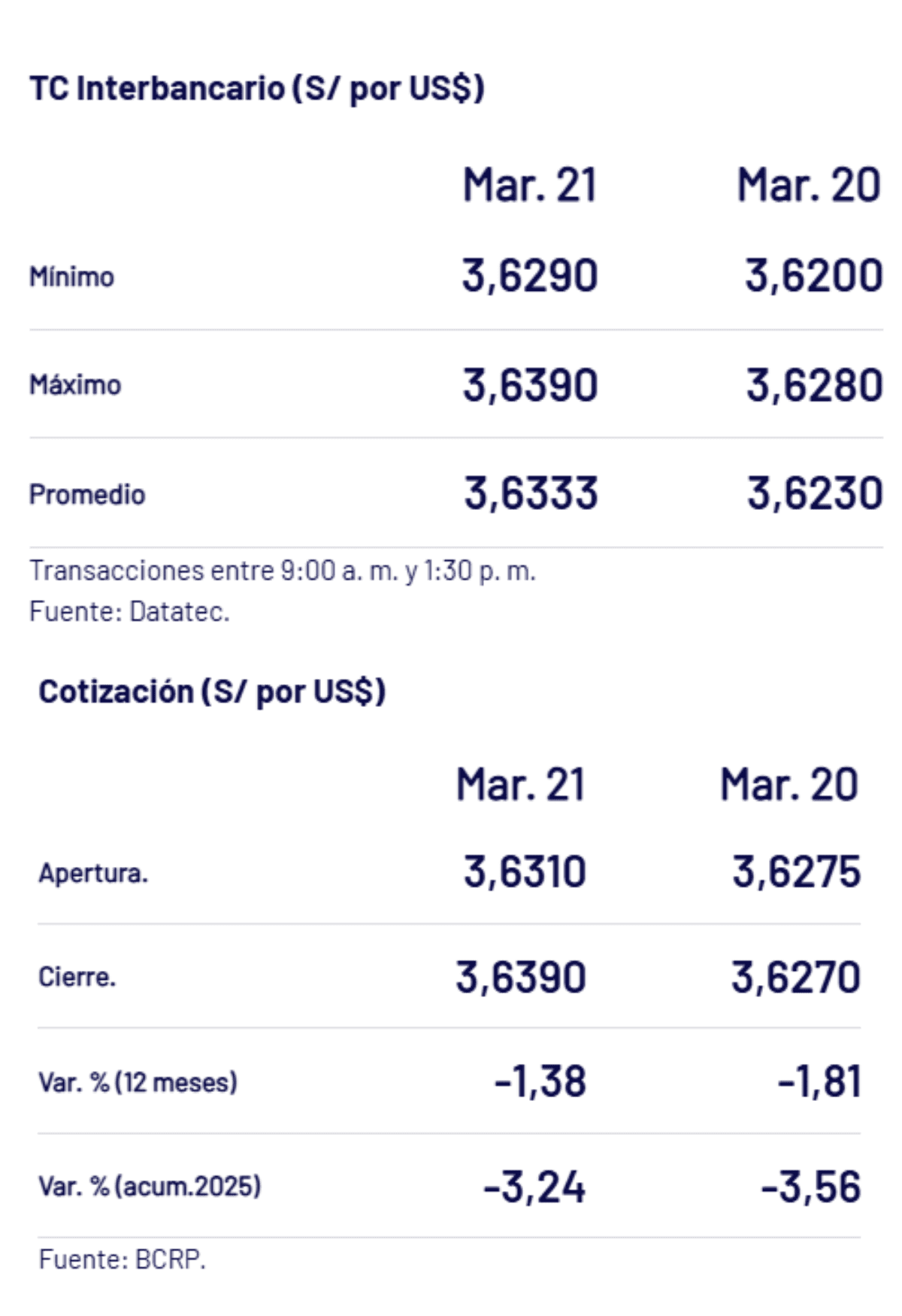
Task: Click the Máximo value 3,6280
Action: pyautogui.click(x=813, y=385)
